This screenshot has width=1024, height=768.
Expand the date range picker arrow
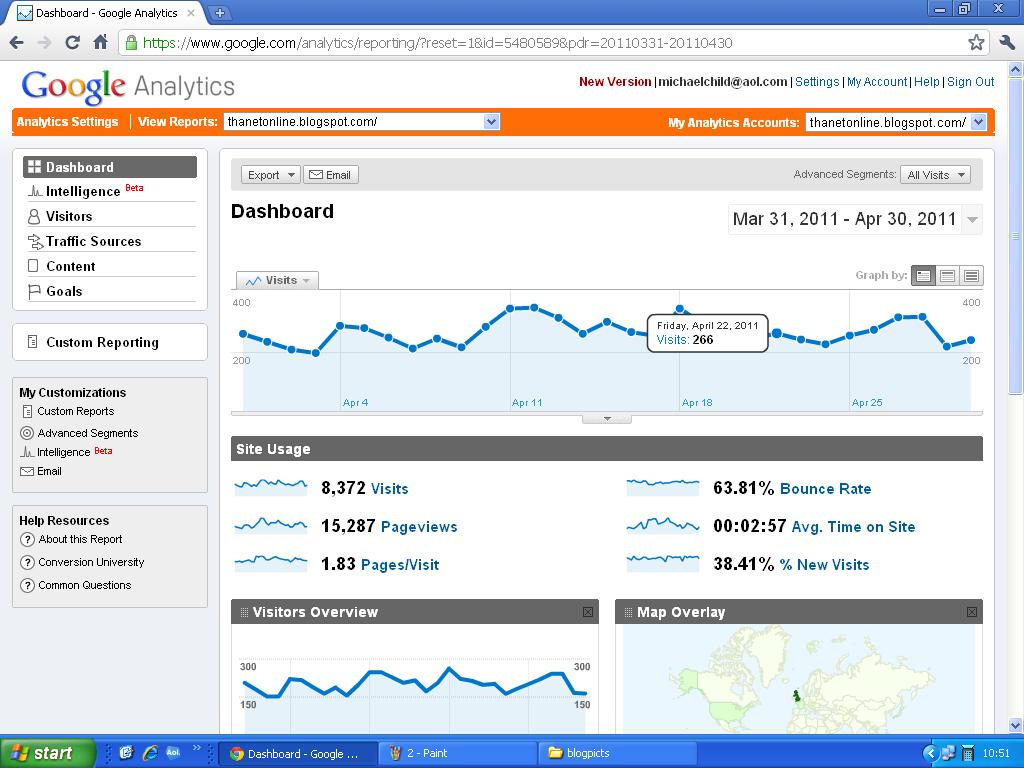point(972,219)
